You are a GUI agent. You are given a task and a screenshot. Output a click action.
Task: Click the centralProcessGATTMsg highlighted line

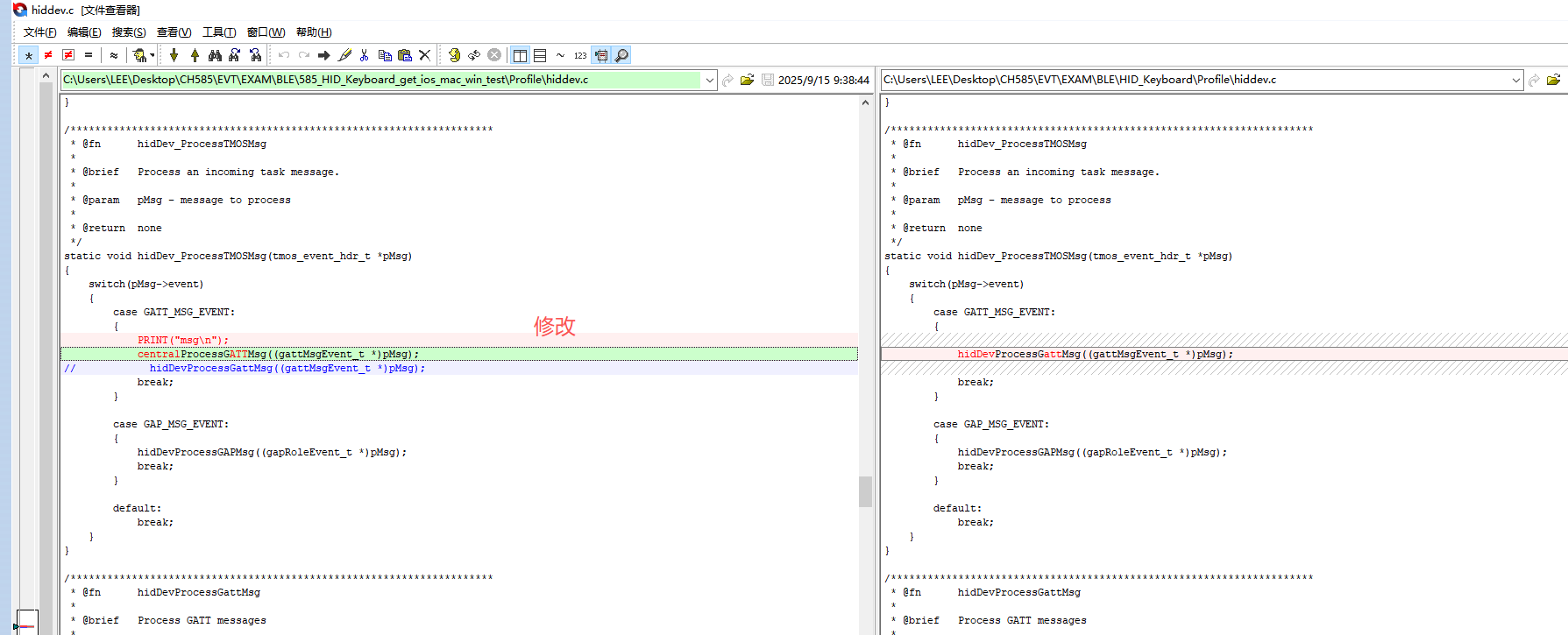click(x=458, y=354)
